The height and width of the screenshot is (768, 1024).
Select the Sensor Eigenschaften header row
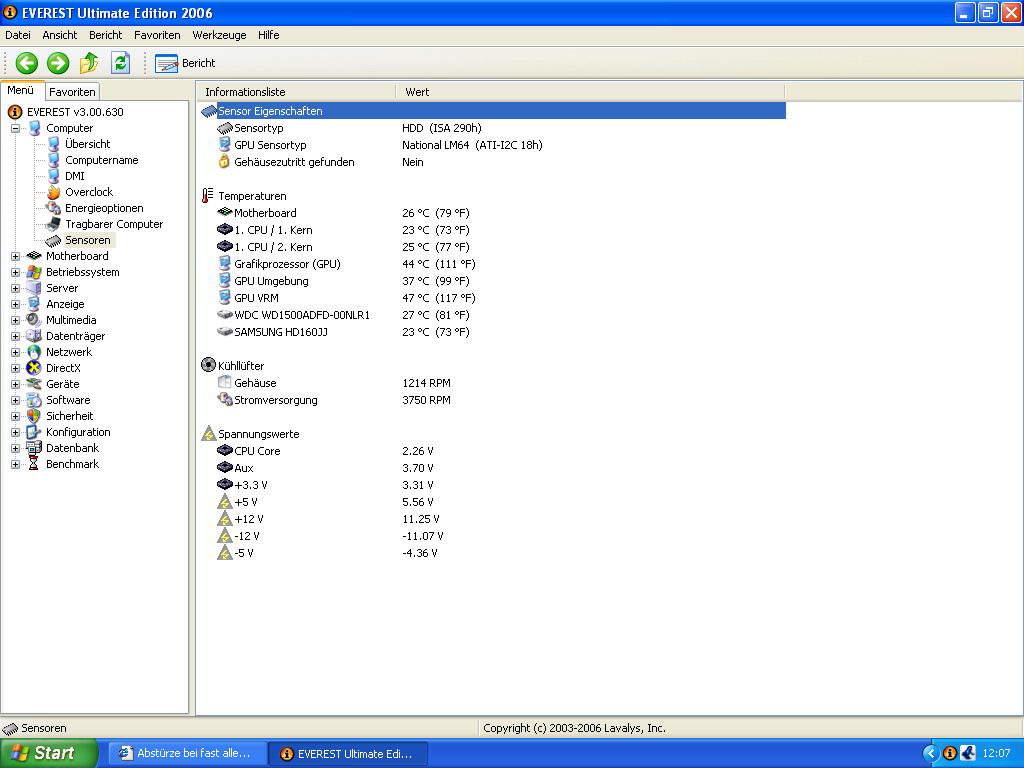(x=492, y=111)
